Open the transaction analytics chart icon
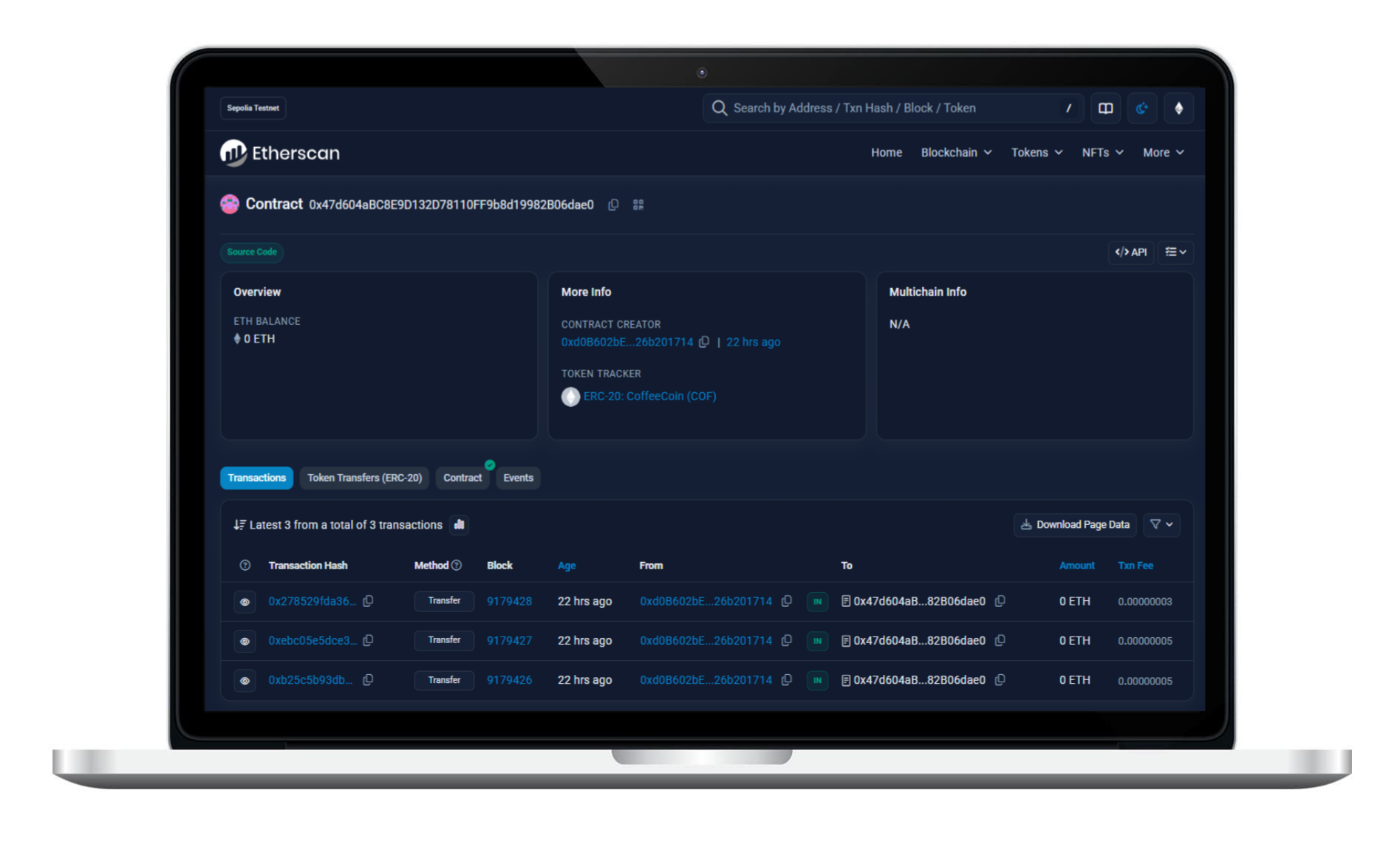The width and height of the screenshot is (1400, 841). tap(460, 524)
